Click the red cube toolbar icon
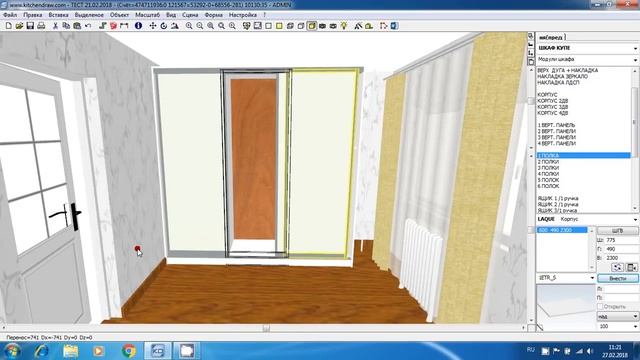This screenshot has width=640, height=360. click(113, 26)
